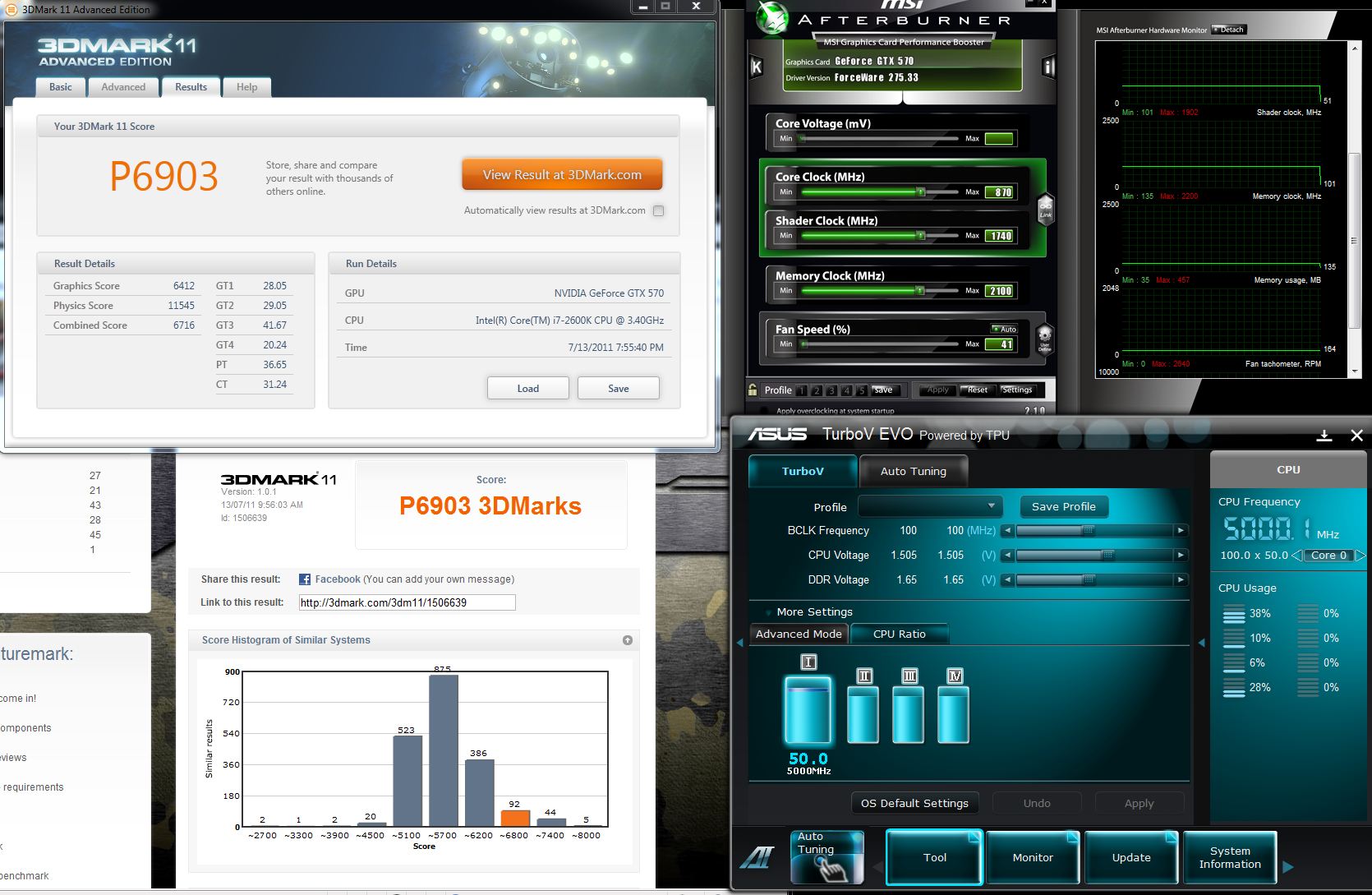Select the core II ratio icon
Screen dimensions: 1372x895
(x=864, y=676)
